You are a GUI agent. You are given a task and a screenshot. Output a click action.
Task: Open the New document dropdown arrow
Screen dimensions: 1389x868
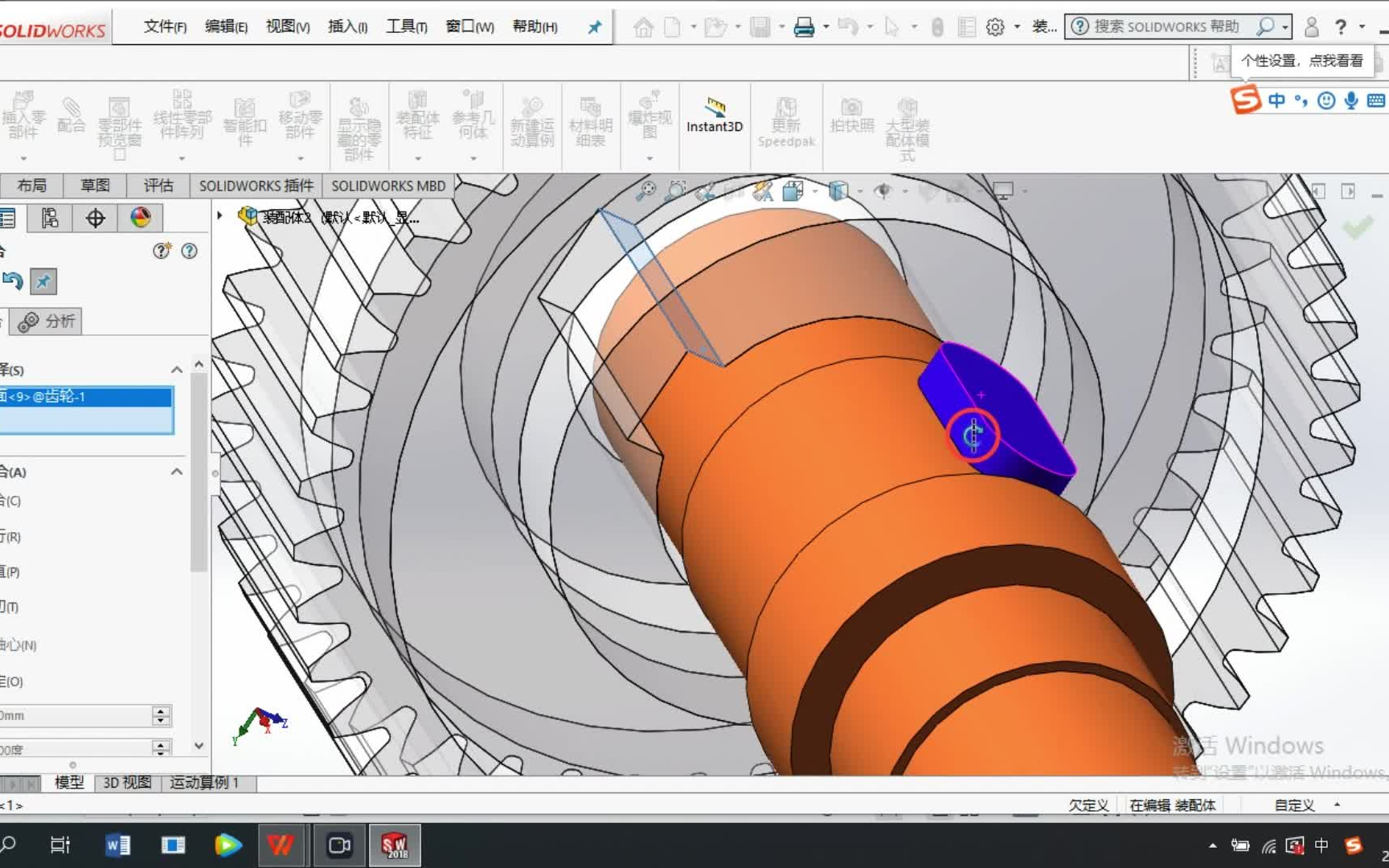(x=693, y=27)
